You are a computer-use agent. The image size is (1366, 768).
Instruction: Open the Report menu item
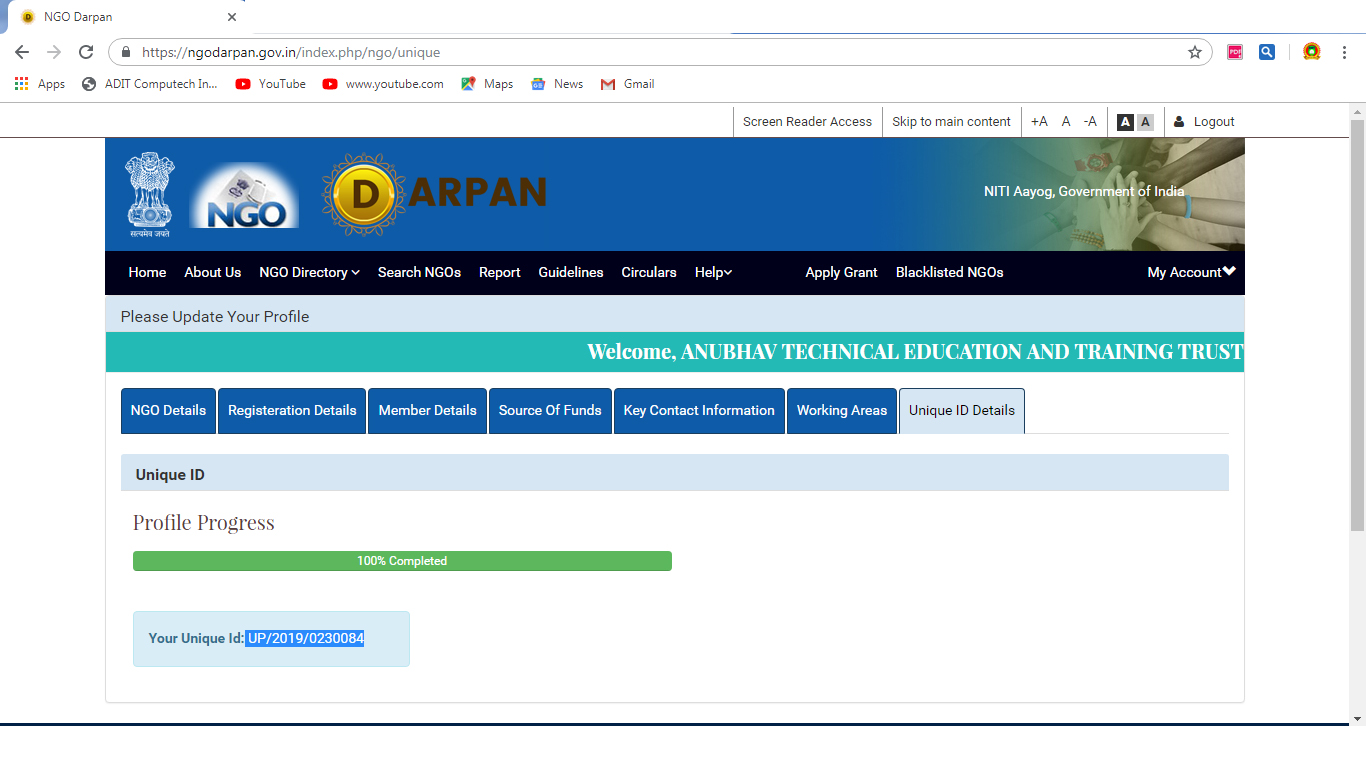tap(500, 272)
